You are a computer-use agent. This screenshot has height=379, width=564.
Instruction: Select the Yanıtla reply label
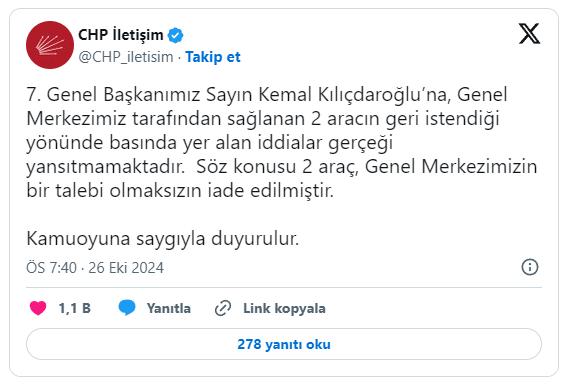169,308
